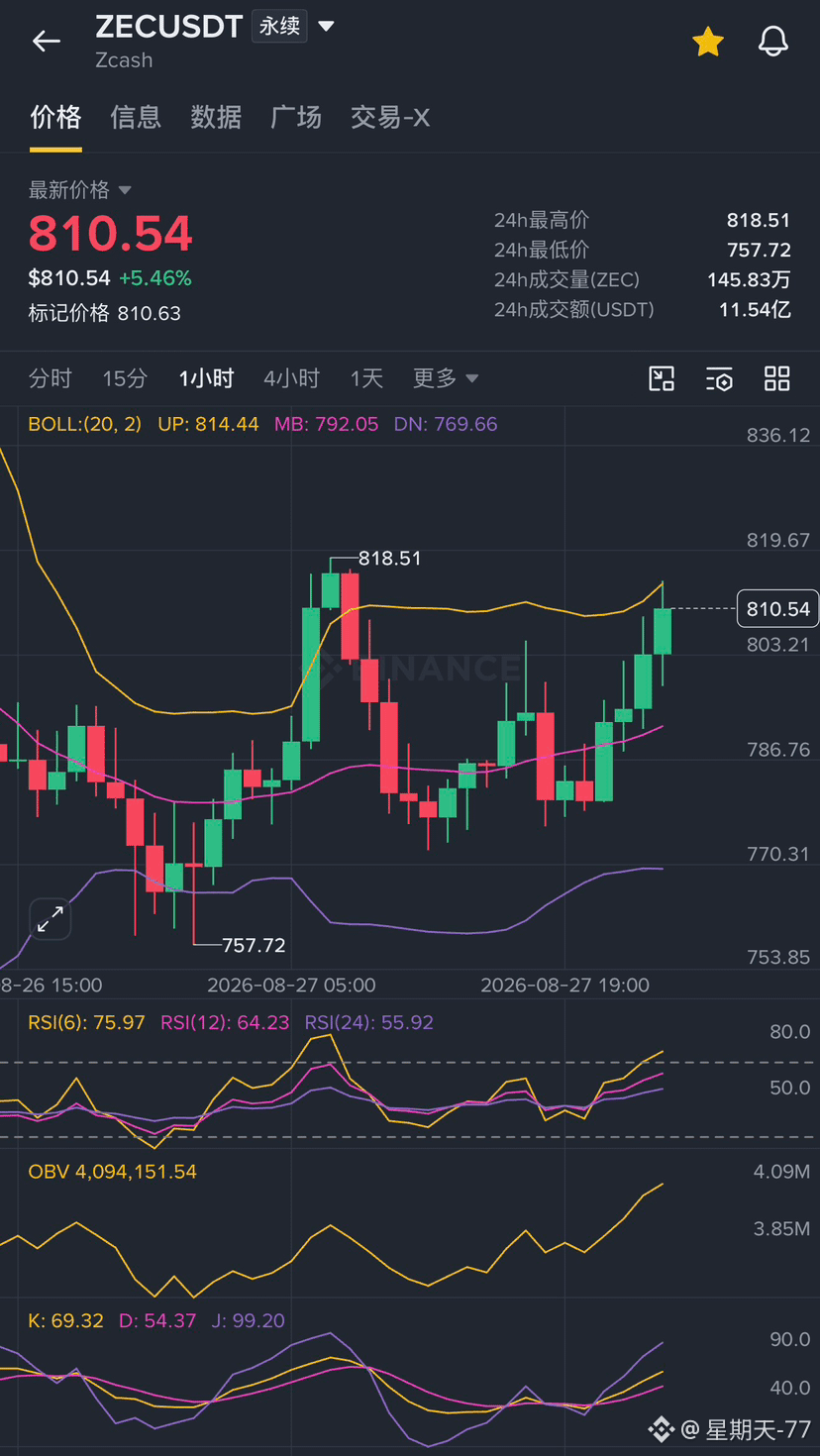Tap the large 810.54 latest price

pyautogui.click(x=111, y=234)
